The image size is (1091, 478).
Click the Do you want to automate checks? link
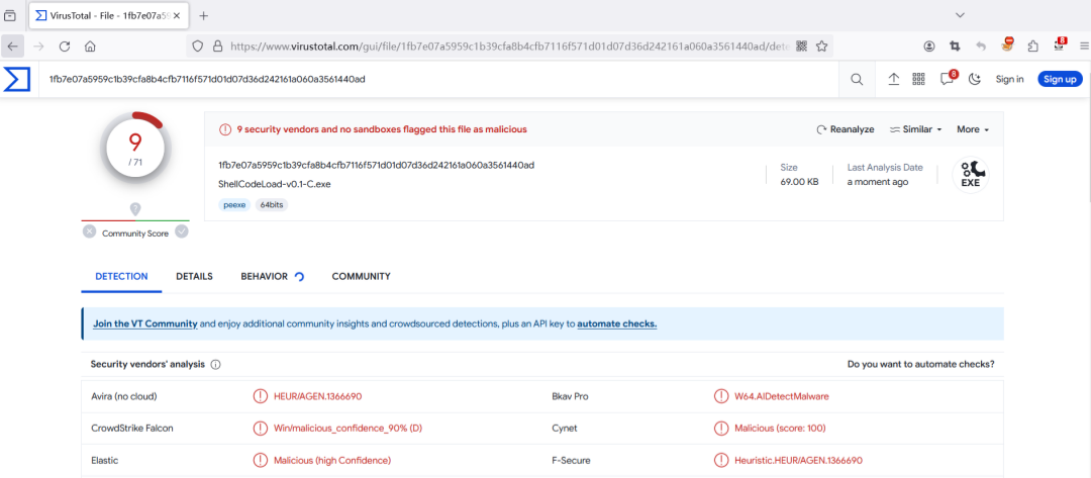[x=921, y=364]
